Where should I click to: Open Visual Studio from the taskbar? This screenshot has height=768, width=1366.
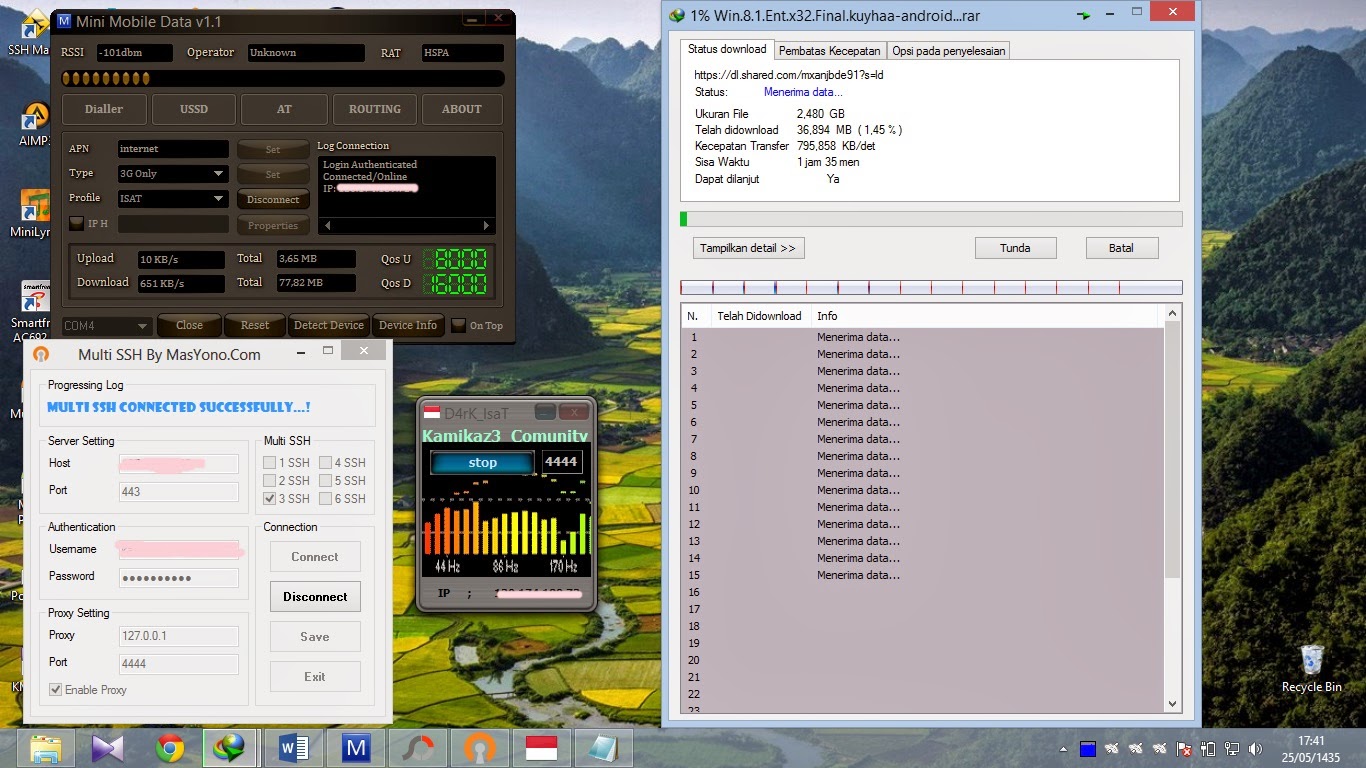tap(107, 748)
